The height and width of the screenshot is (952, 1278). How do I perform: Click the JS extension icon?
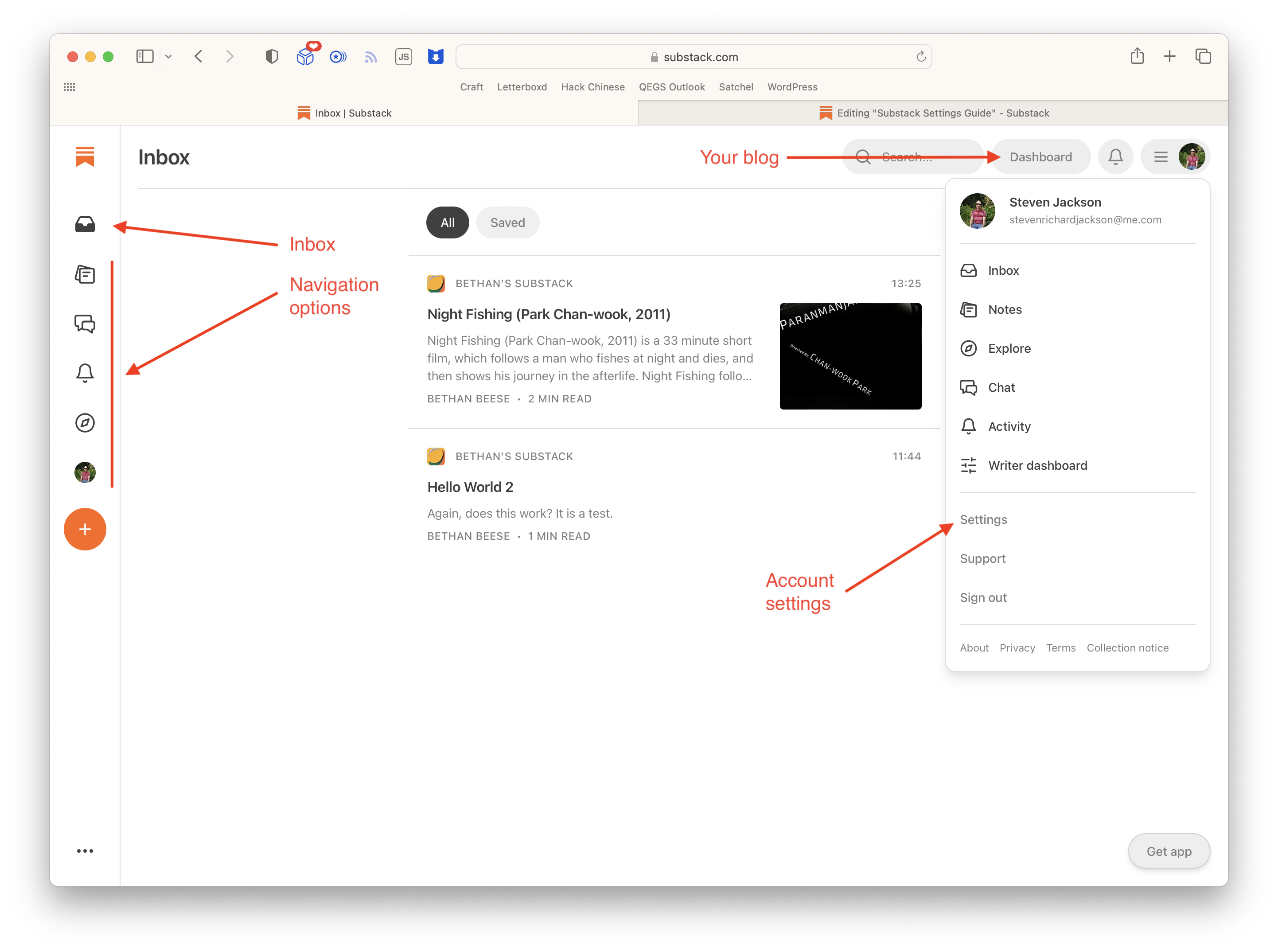pos(403,56)
